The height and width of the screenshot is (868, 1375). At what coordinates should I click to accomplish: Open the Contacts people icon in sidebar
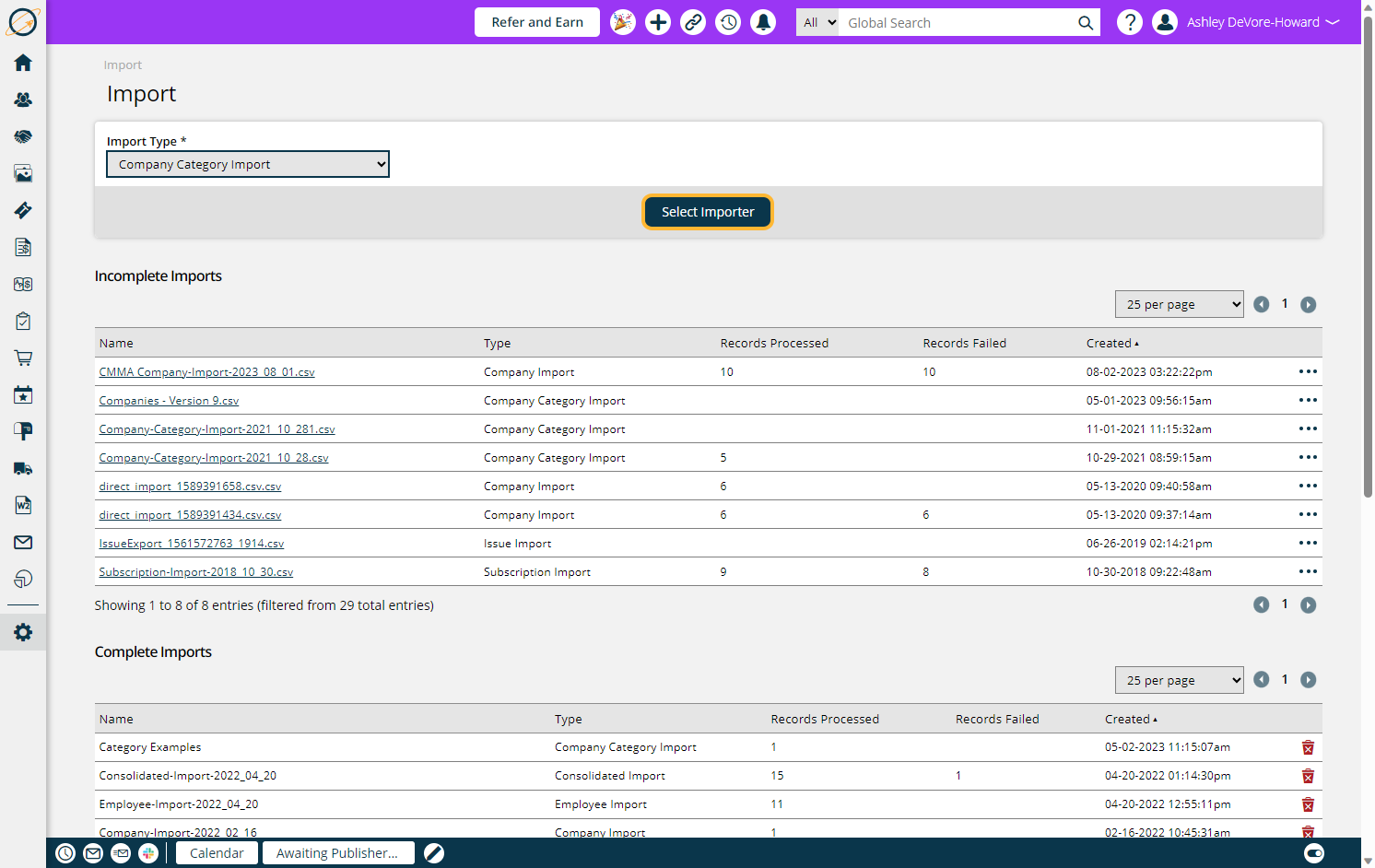click(x=23, y=100)
